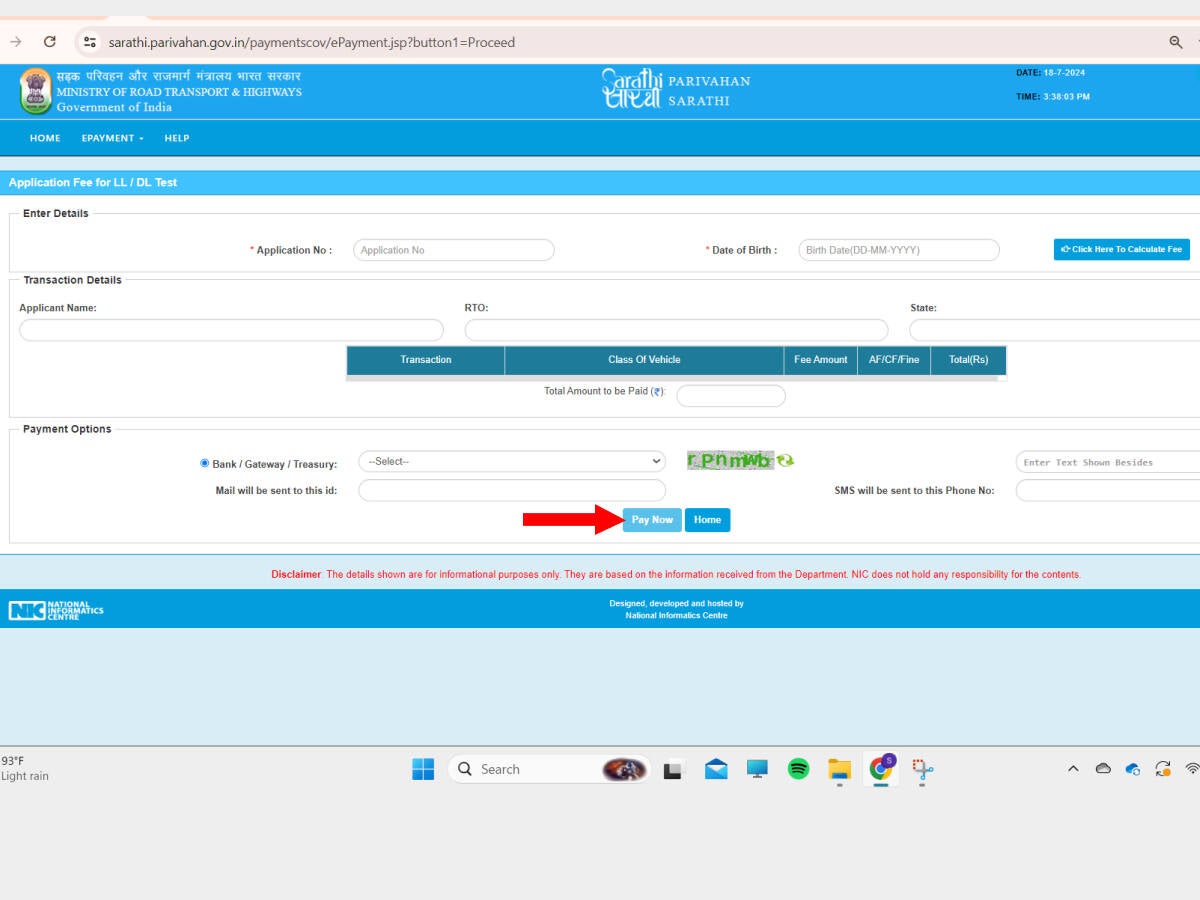The height and width of the screenshot is (900, 1200).
Task: Open the site information icon in address bar
Action: coord(90,42)
